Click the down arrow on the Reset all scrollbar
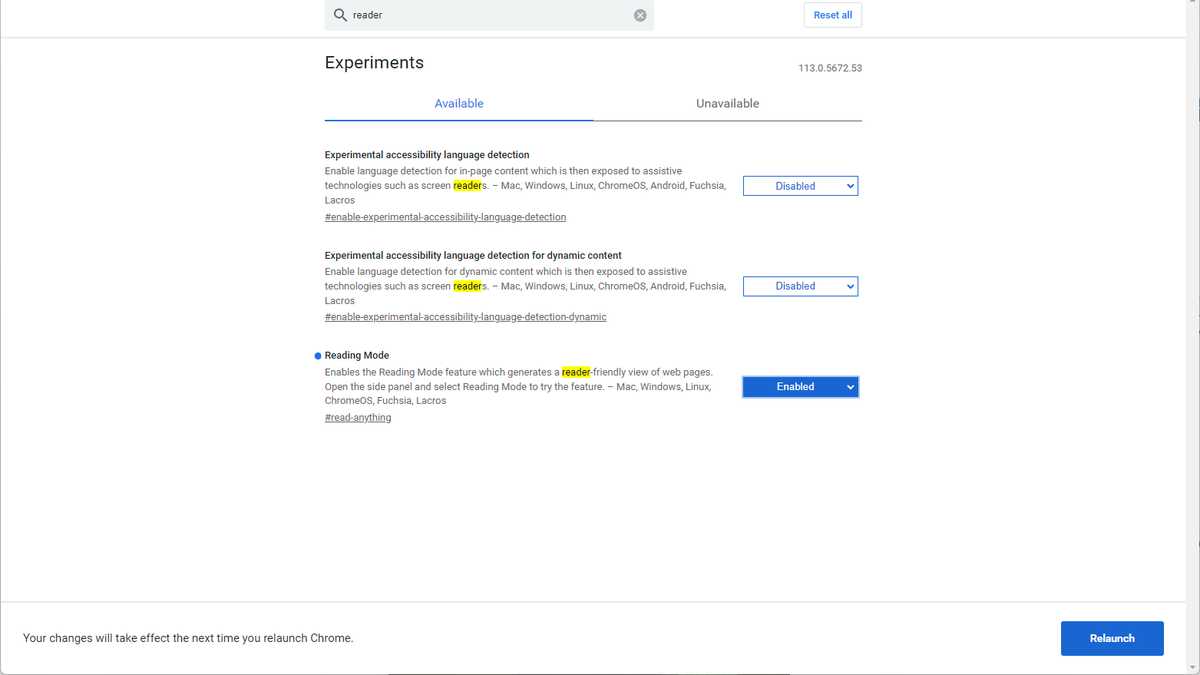 pyautogui.click(x=1194, y=669)
